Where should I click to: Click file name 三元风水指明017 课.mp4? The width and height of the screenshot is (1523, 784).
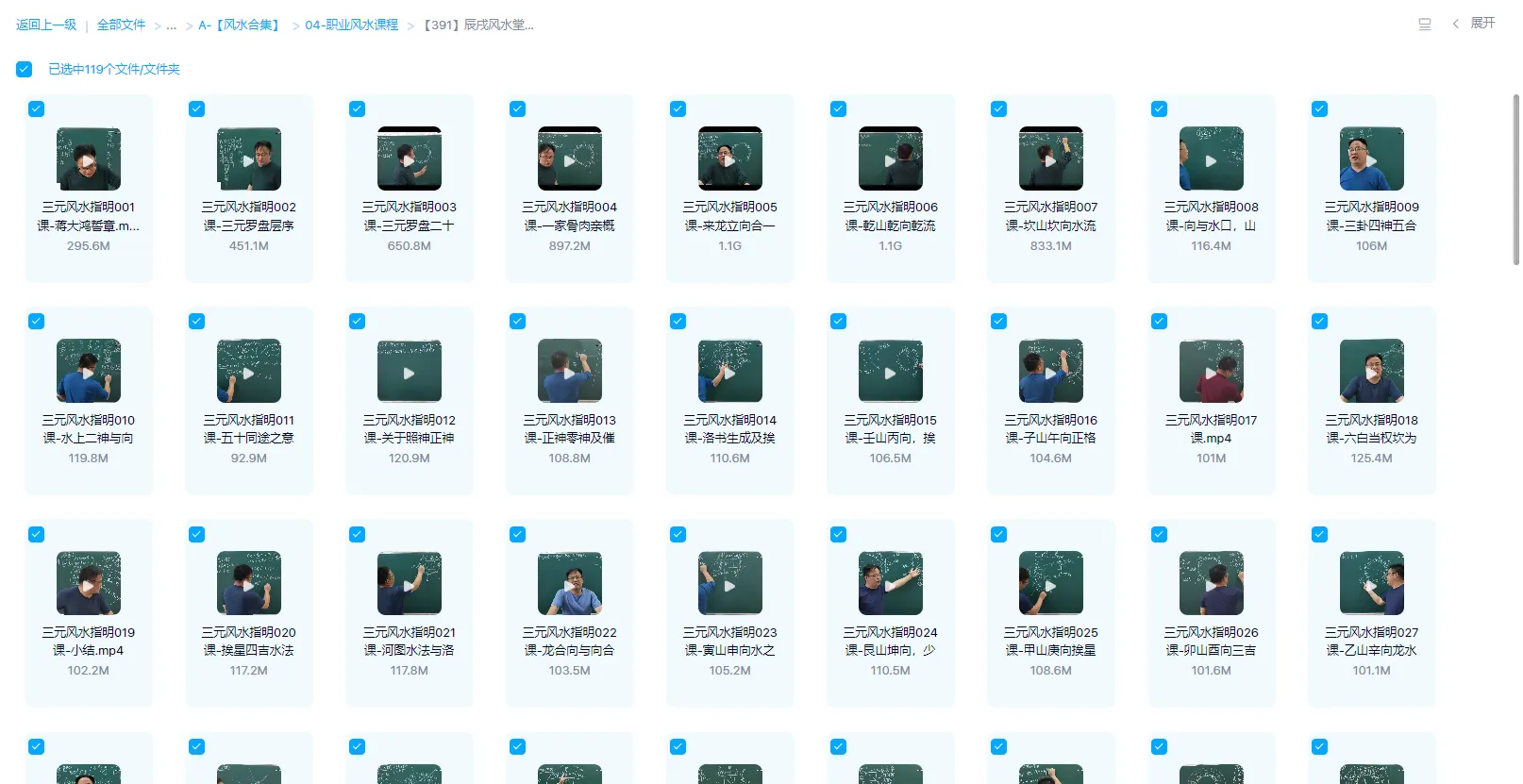(x=1212, y=429)
